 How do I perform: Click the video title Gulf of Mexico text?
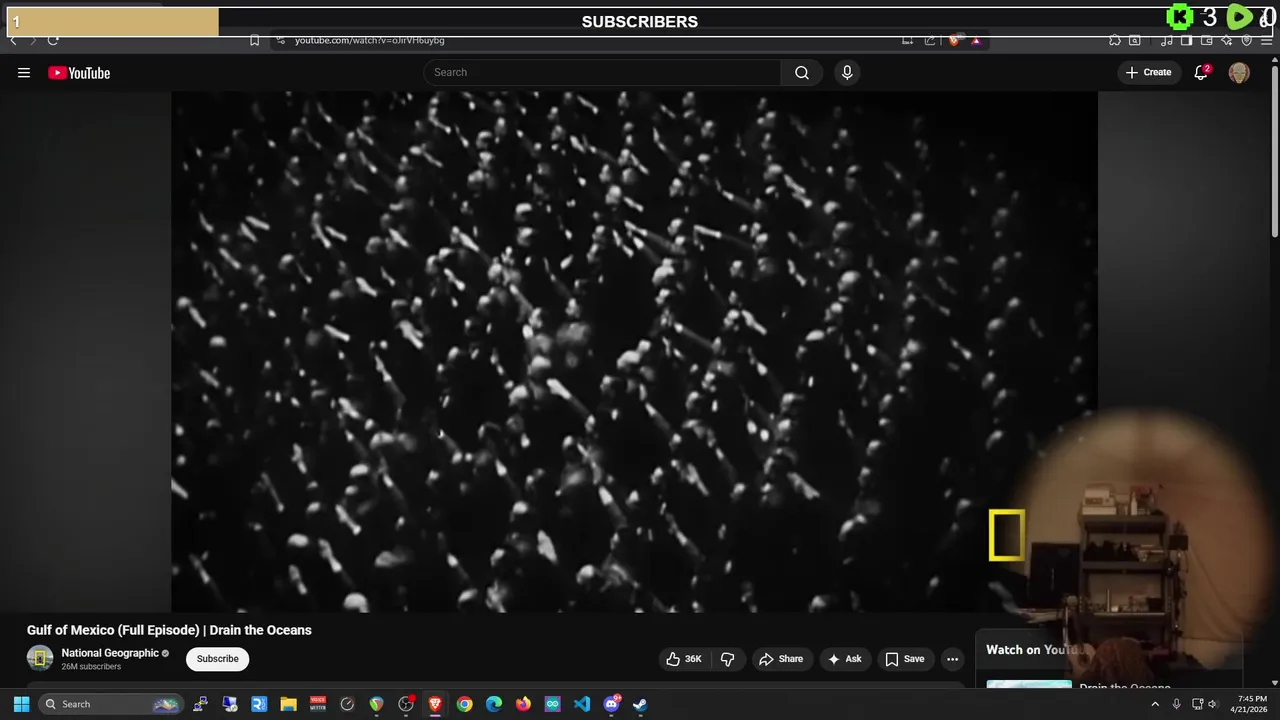(169, 630)
